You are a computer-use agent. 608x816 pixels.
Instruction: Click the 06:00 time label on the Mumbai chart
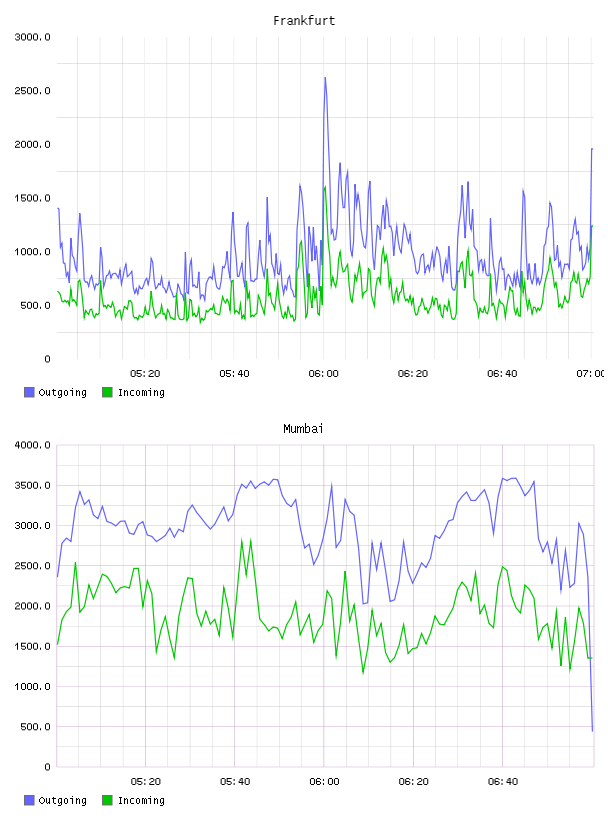pos(324,782)
